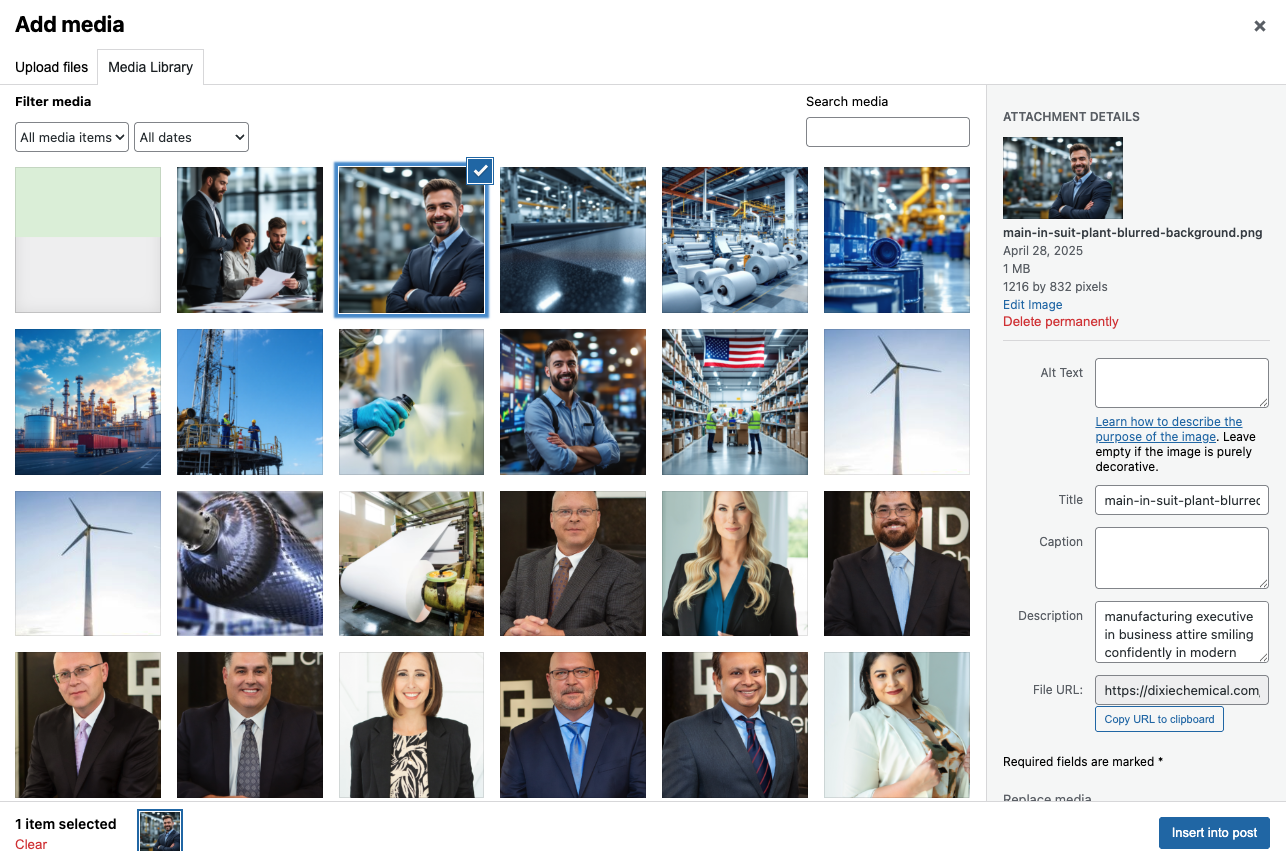Click the Alt Text input box
Screen dimensions: 1286x851
coord(1181,383)
